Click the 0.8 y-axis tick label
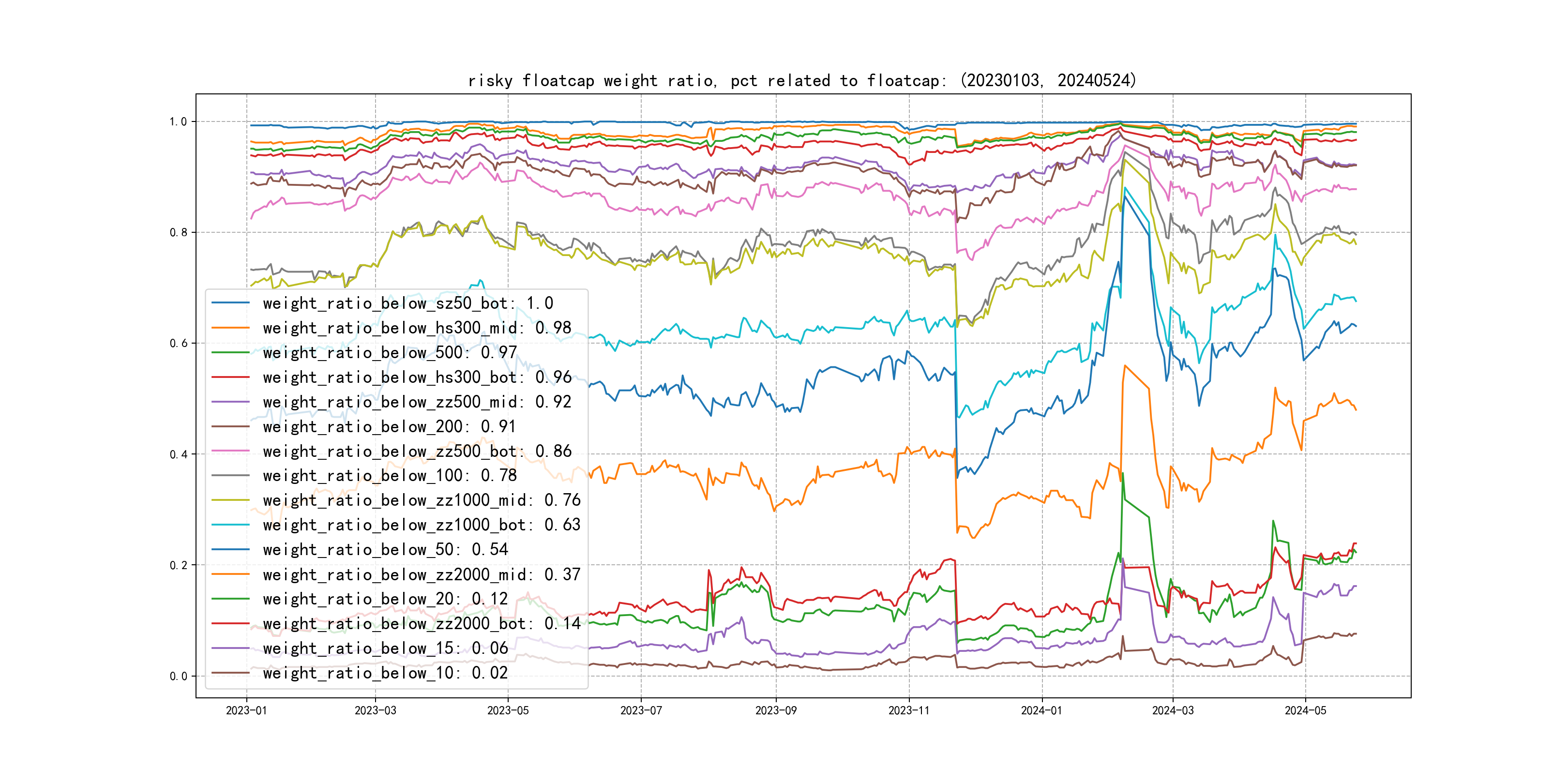 [179, 232]
